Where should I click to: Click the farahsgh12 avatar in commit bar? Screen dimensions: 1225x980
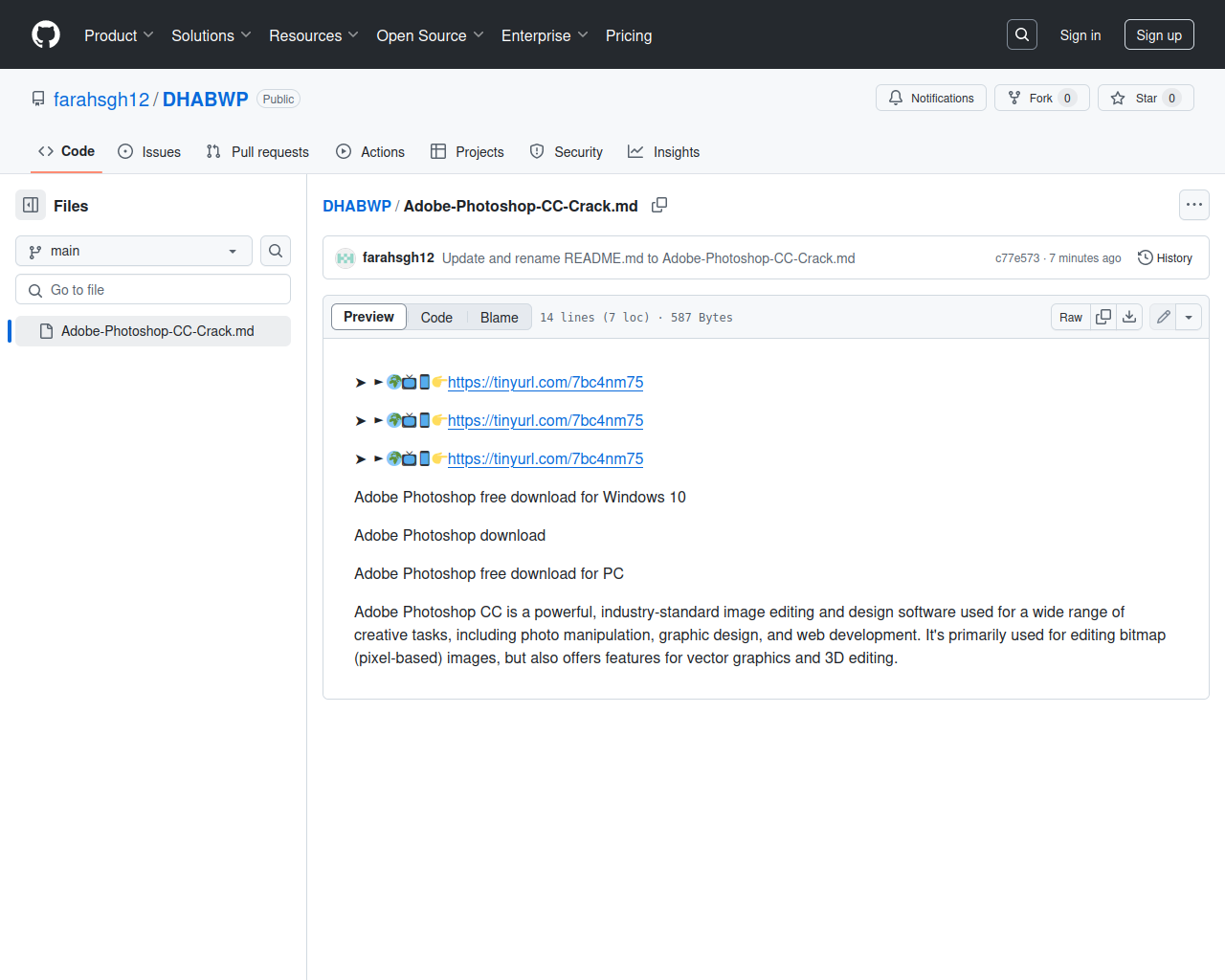click(345, 258)
